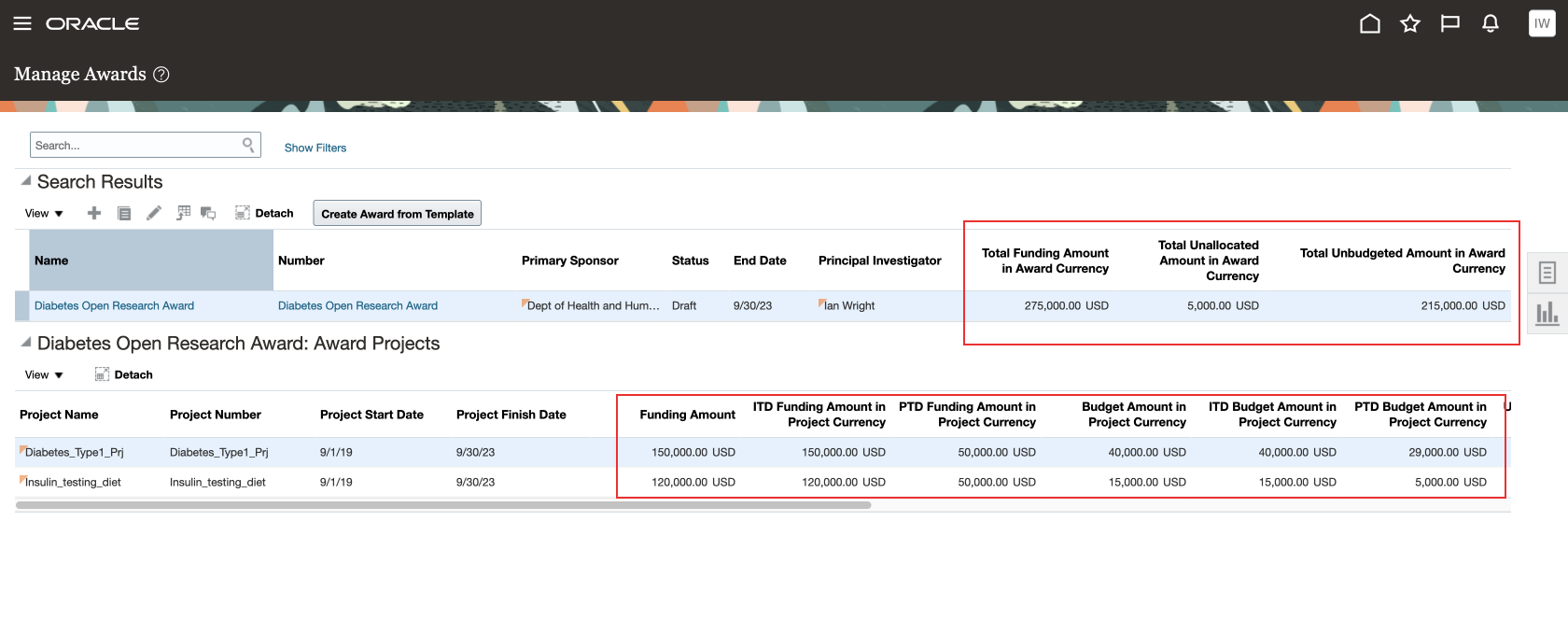Sort by the Number column header

click(x=395, y=261)
